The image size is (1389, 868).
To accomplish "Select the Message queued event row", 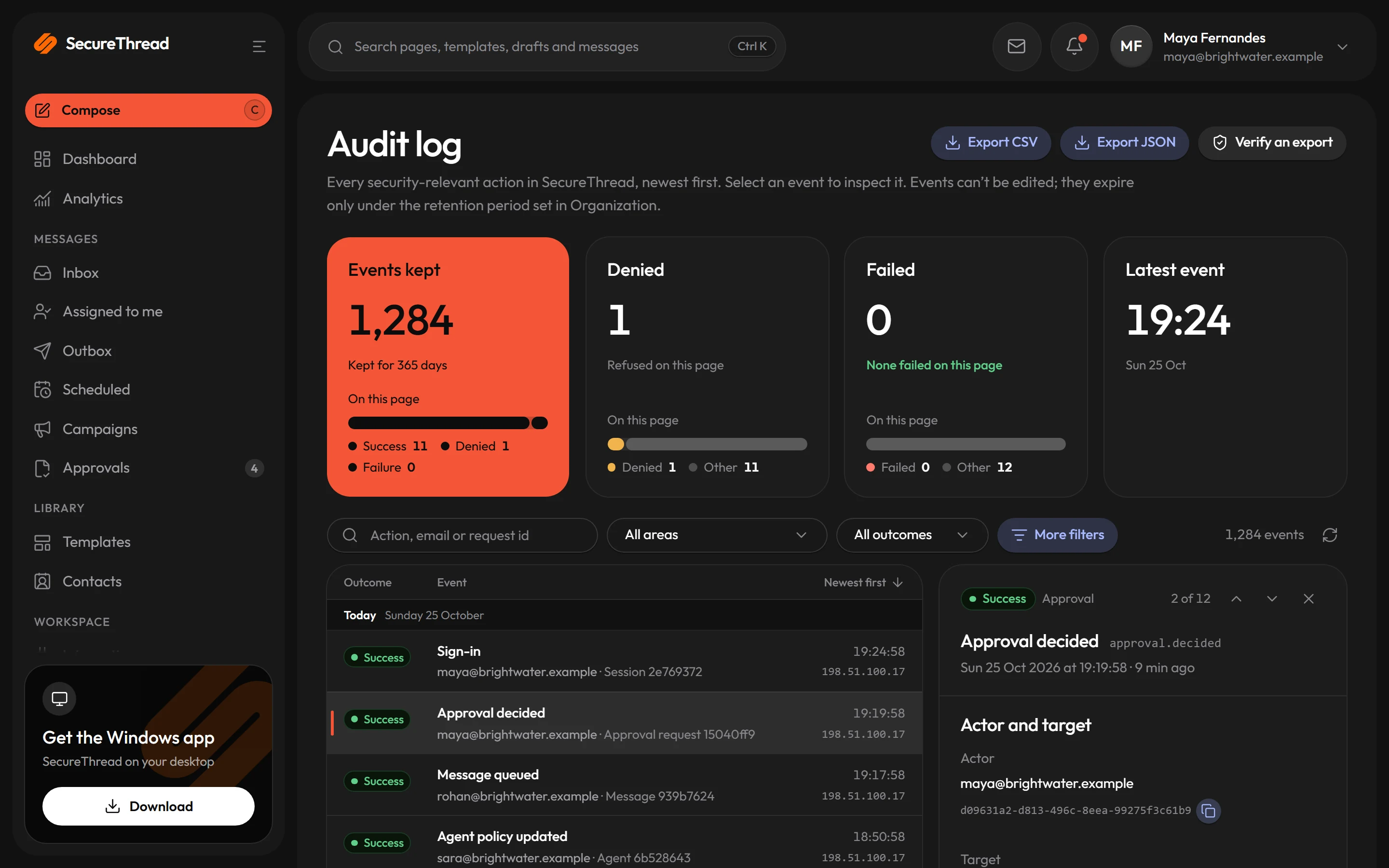I will (625, 785).
